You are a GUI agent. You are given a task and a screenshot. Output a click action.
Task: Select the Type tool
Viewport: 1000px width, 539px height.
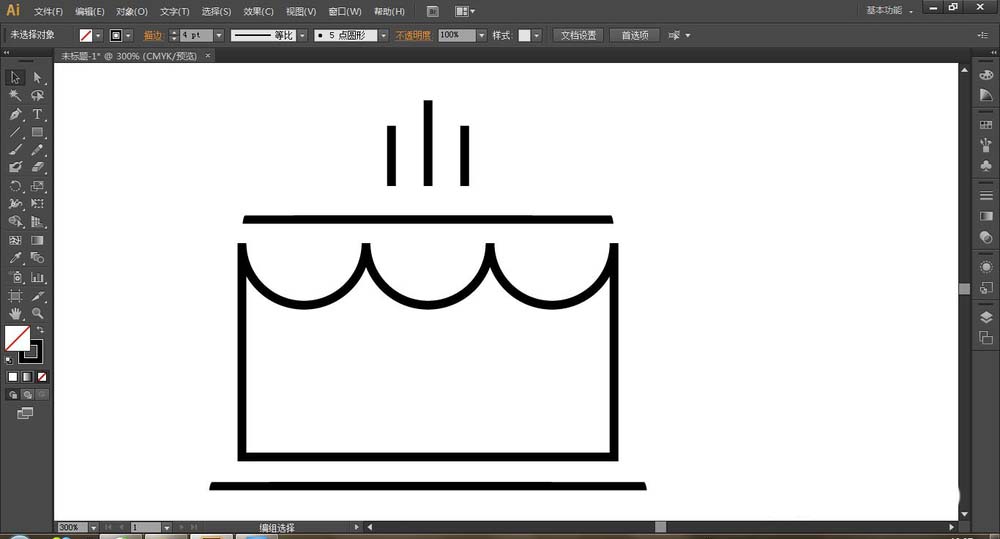point(37,114)
